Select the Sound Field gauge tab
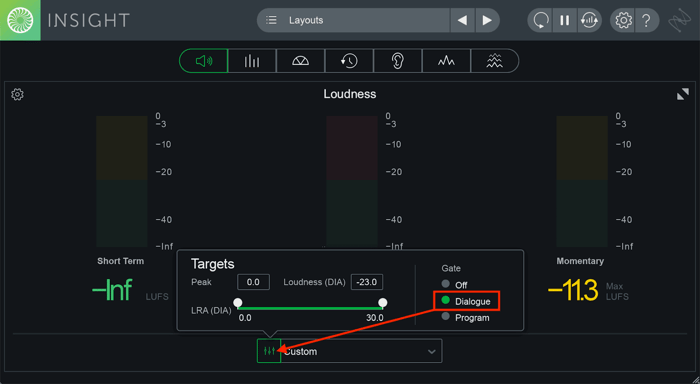Image resolution: width=700 pixels, height=384 pixels. tap(300, 61)
